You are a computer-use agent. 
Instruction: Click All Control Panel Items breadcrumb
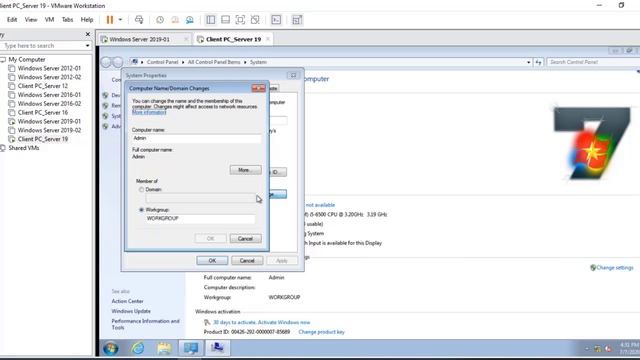[214, 62]
